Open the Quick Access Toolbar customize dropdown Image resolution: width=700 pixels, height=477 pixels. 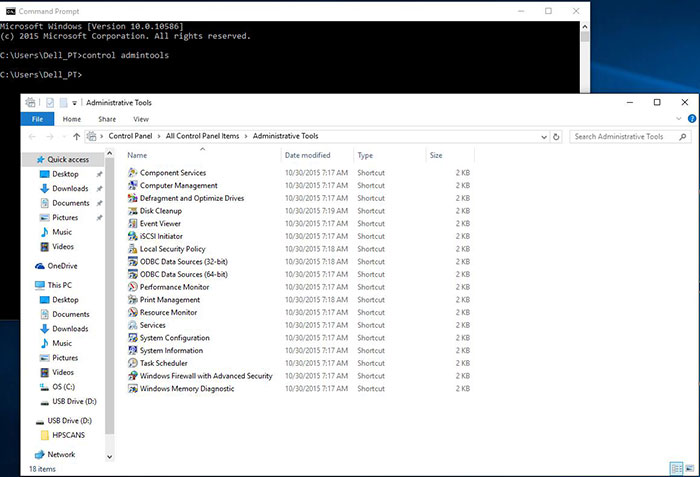click(x=77, y=103)
